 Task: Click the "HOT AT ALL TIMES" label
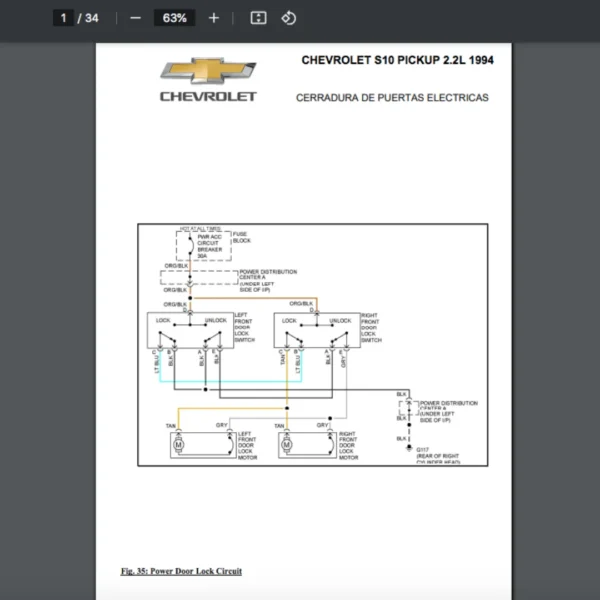(x=201, y=228)
